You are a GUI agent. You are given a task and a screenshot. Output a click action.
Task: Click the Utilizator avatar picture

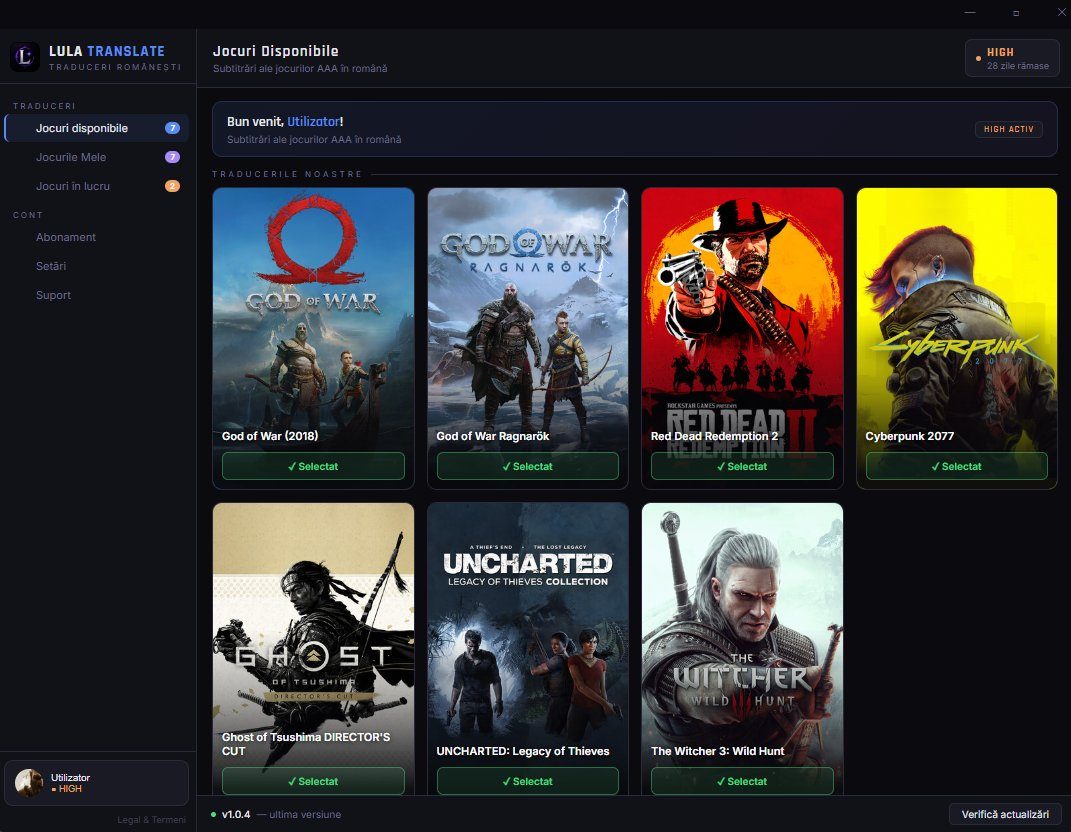(29, 783)
